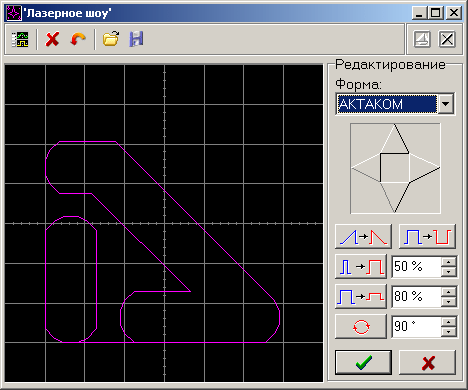The height and width of the screenshot is (390, 468).
Task: Increase the 80 % value with up arrow
Action: (449, 292)
